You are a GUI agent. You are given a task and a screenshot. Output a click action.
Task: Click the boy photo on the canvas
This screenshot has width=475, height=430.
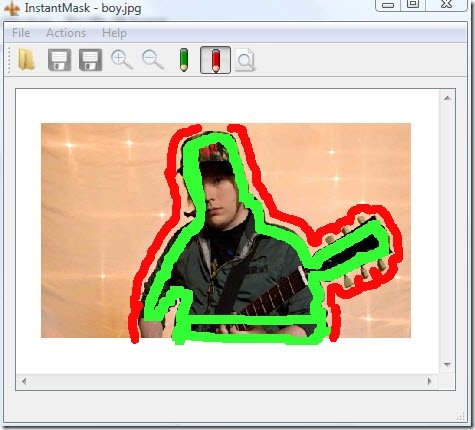pos(226,230)
